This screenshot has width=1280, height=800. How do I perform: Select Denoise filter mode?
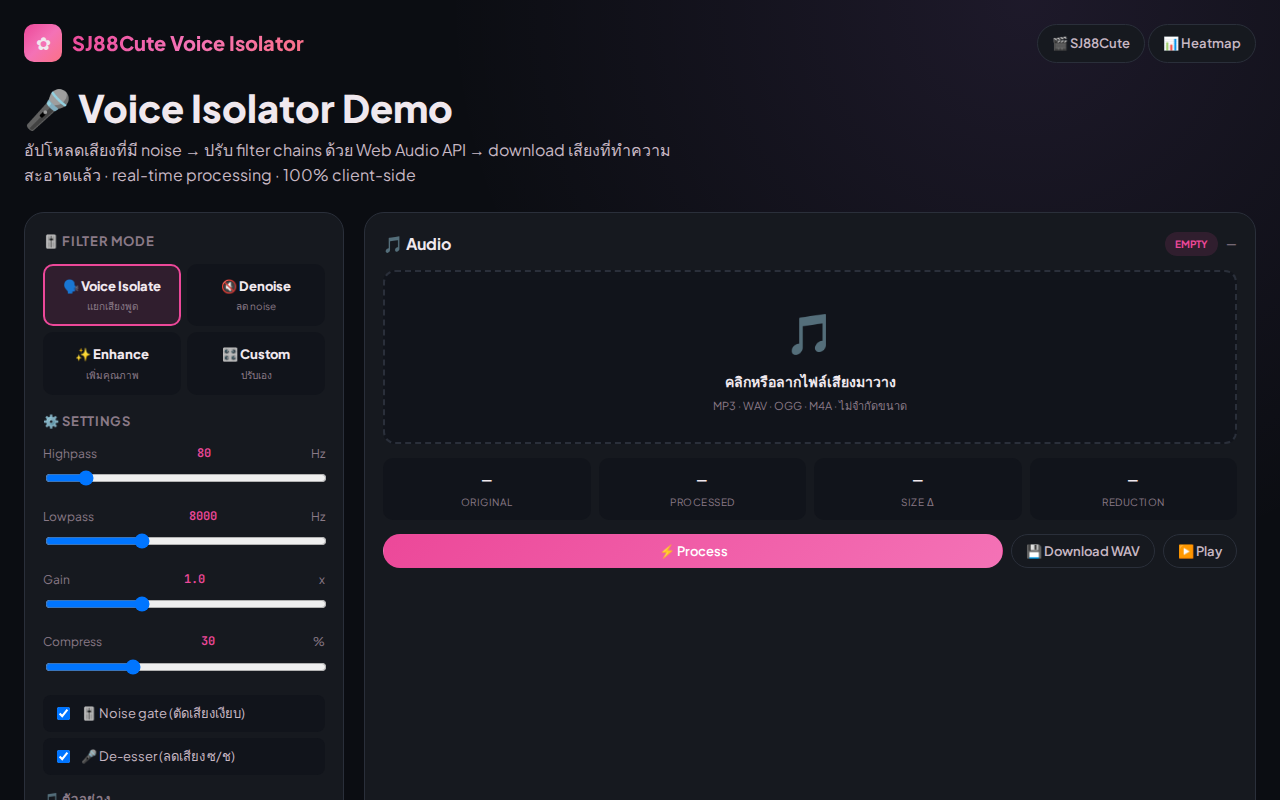(x=256, y=295)
